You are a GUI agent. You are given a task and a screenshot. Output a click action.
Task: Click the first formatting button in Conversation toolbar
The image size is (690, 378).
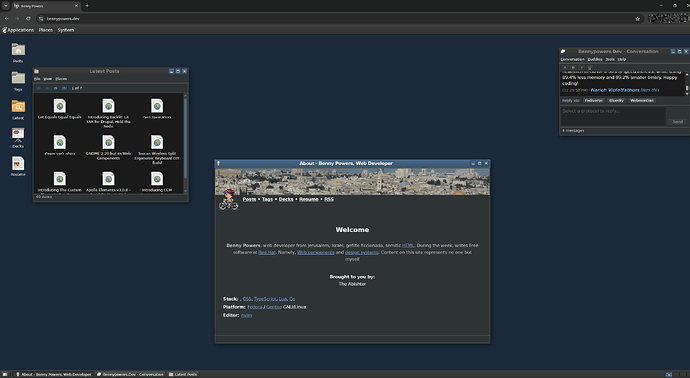(x=565, y=67)
